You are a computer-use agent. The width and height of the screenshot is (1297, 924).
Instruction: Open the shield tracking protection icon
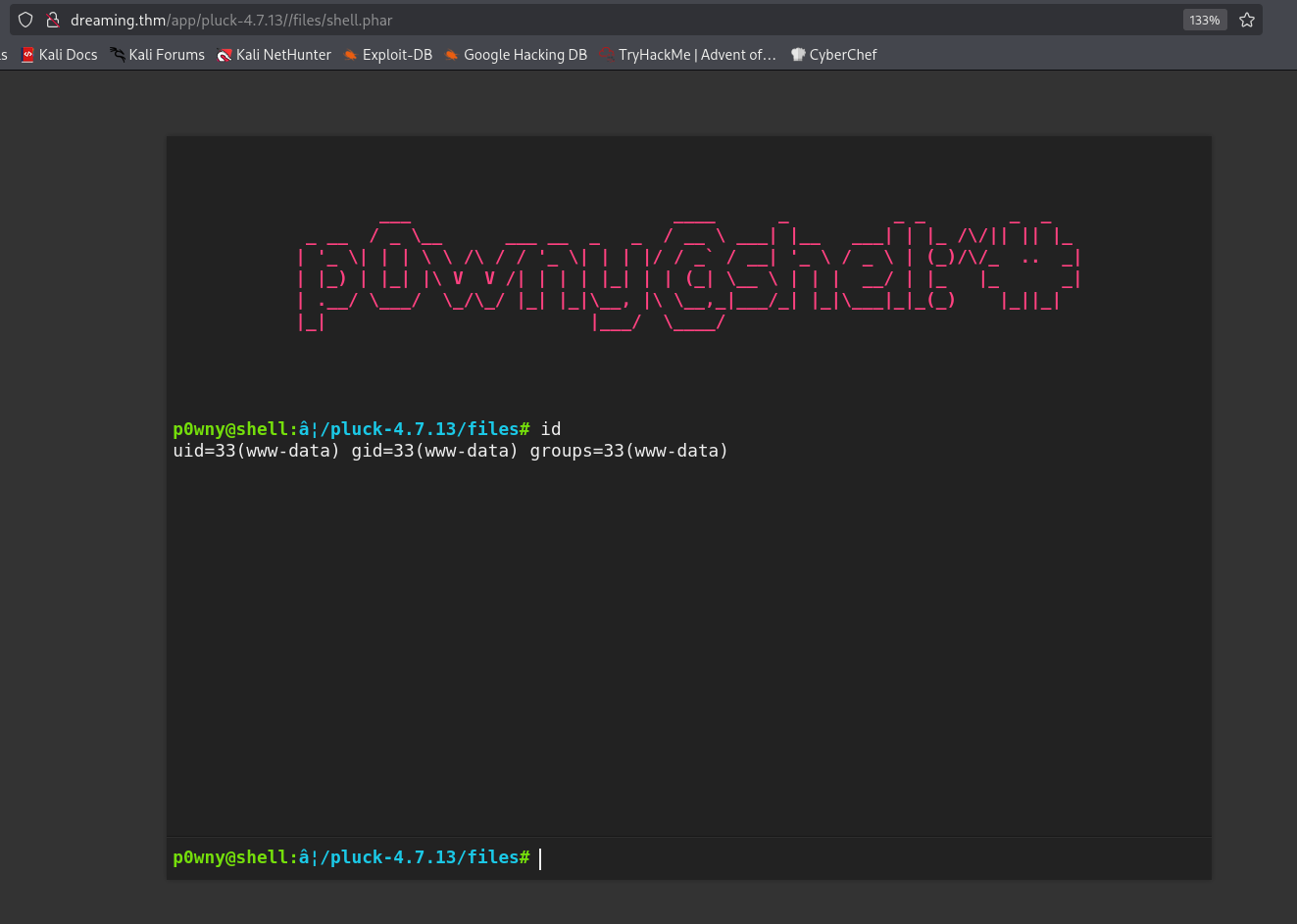coord(25,19)
